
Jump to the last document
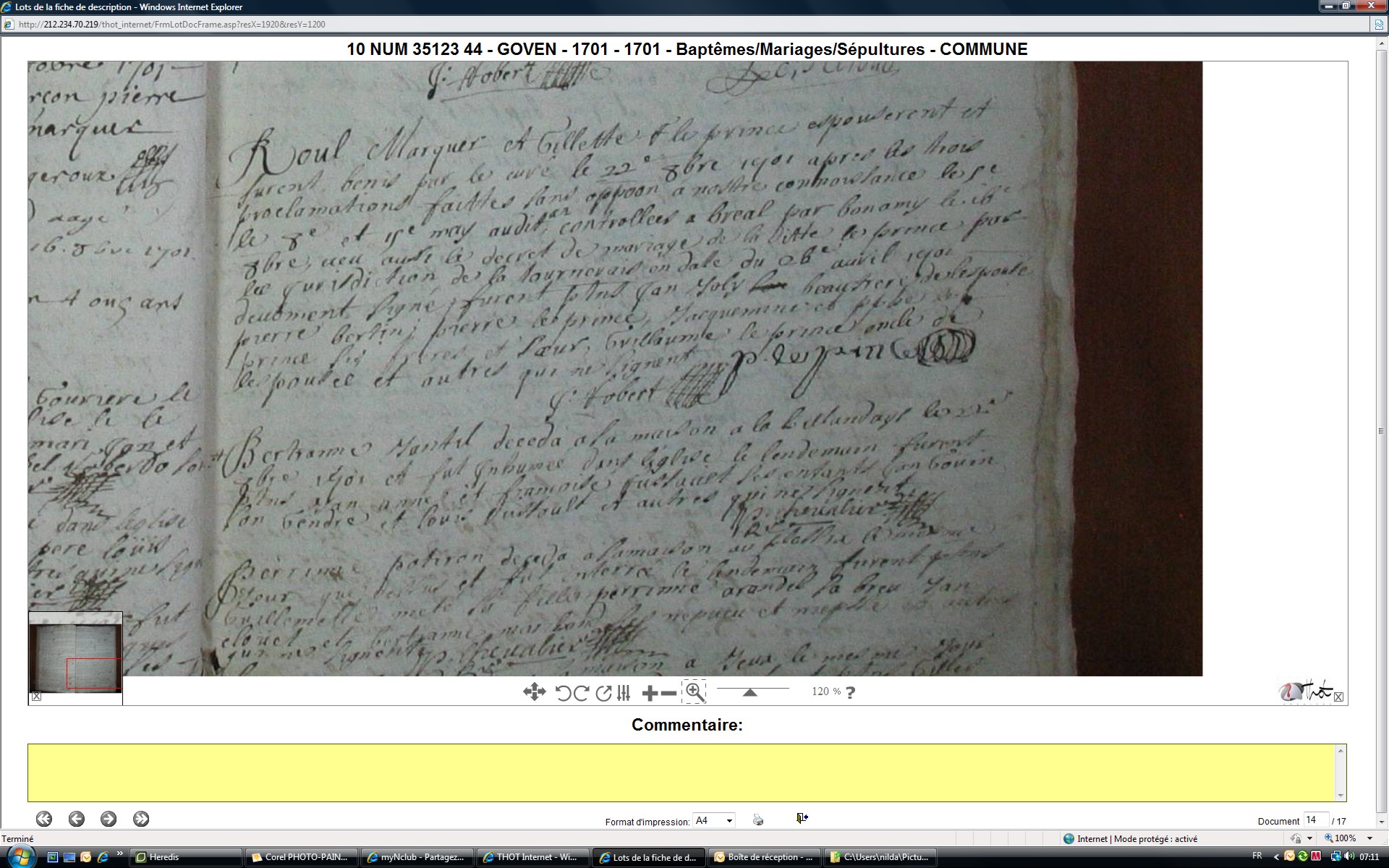(x=141, y=819)
